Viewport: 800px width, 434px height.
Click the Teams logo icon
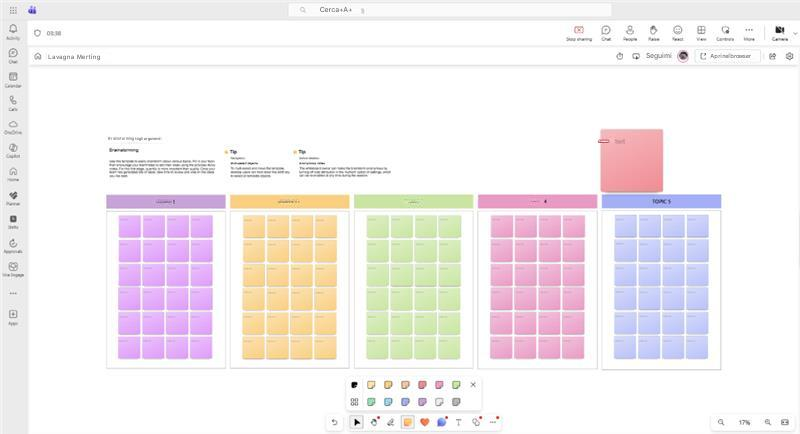coord(32,10)
